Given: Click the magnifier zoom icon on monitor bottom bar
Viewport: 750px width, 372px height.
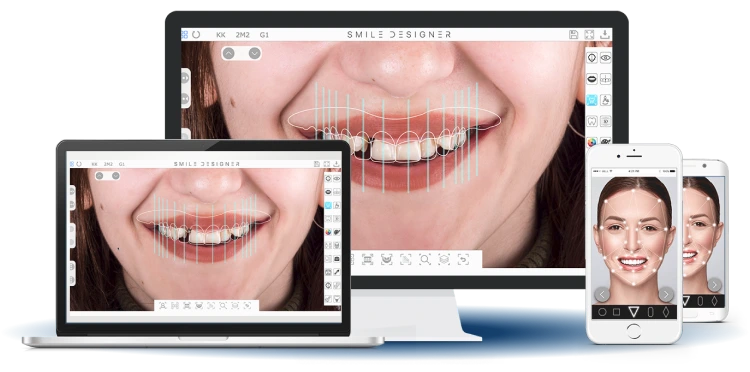Looking at the screenshot, I should coord(425,260).
